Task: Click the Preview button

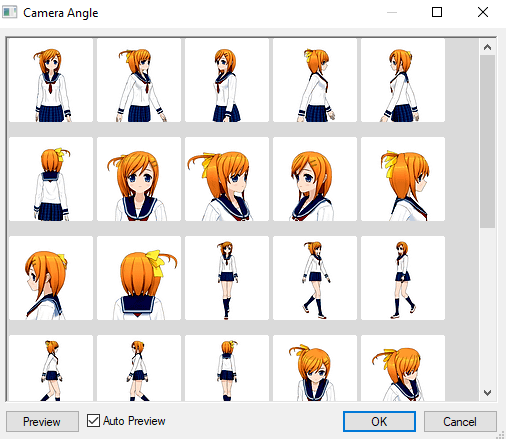Action: pos(42,421)
